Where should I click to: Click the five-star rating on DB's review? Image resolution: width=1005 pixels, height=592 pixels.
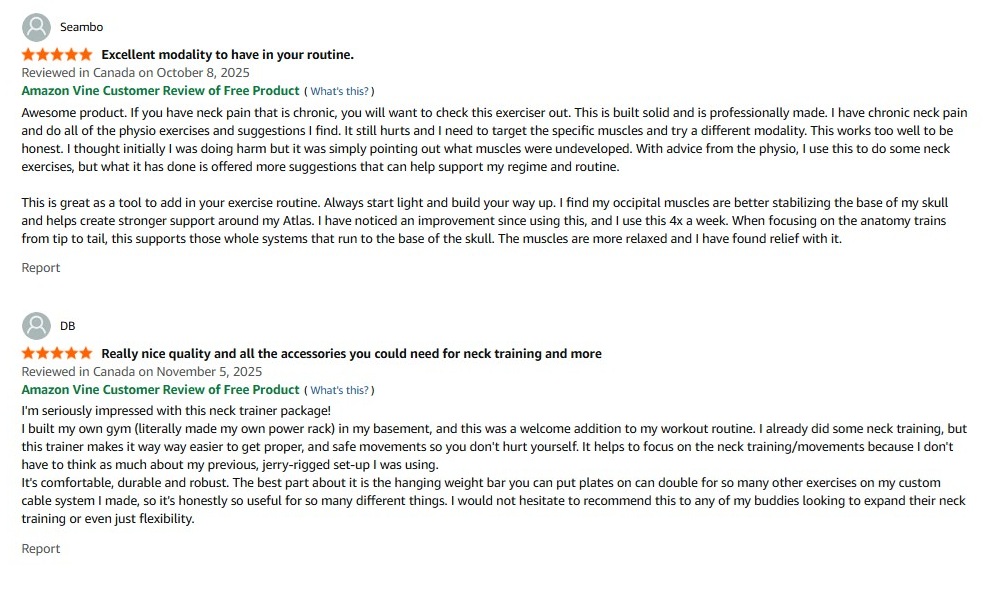(57, 353)
